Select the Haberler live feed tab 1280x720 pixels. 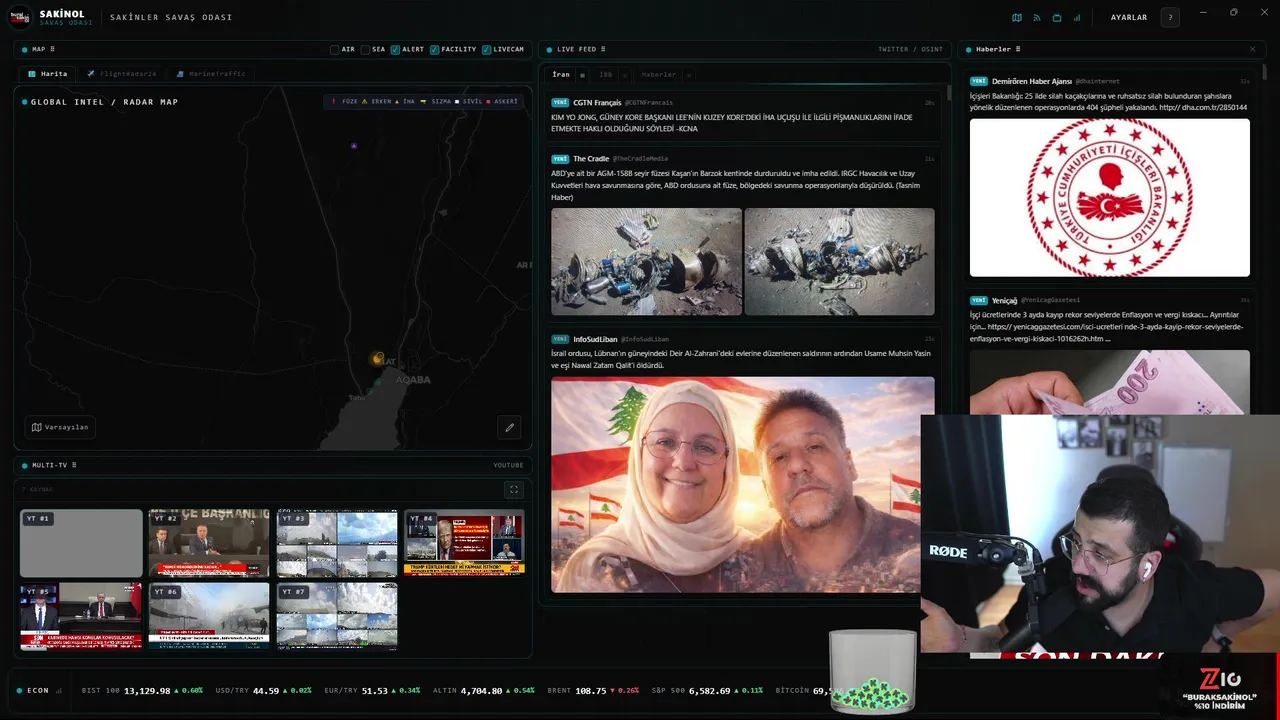pos(659,75)
